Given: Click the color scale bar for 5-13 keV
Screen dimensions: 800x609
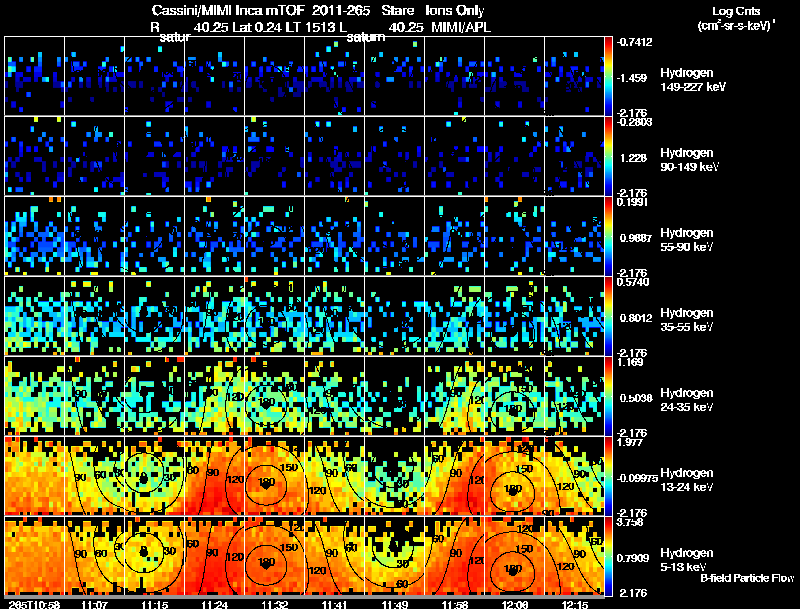Looking at the screenshot, I should [608, 556].
